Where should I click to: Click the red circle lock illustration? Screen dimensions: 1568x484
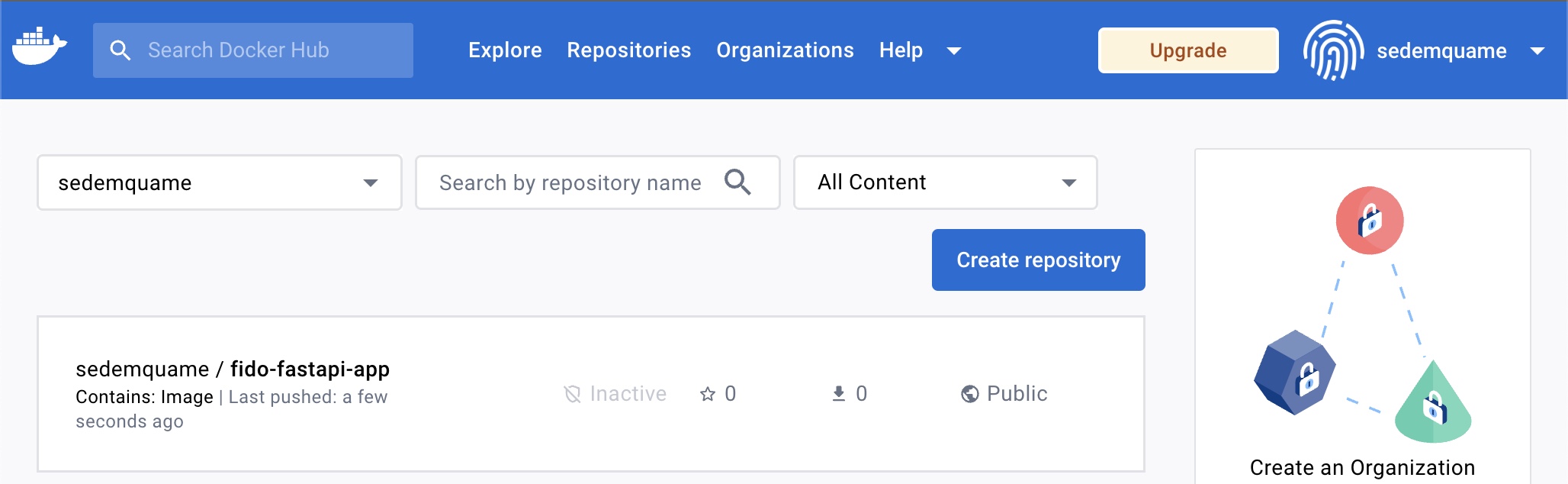[x=1370, y=221]
